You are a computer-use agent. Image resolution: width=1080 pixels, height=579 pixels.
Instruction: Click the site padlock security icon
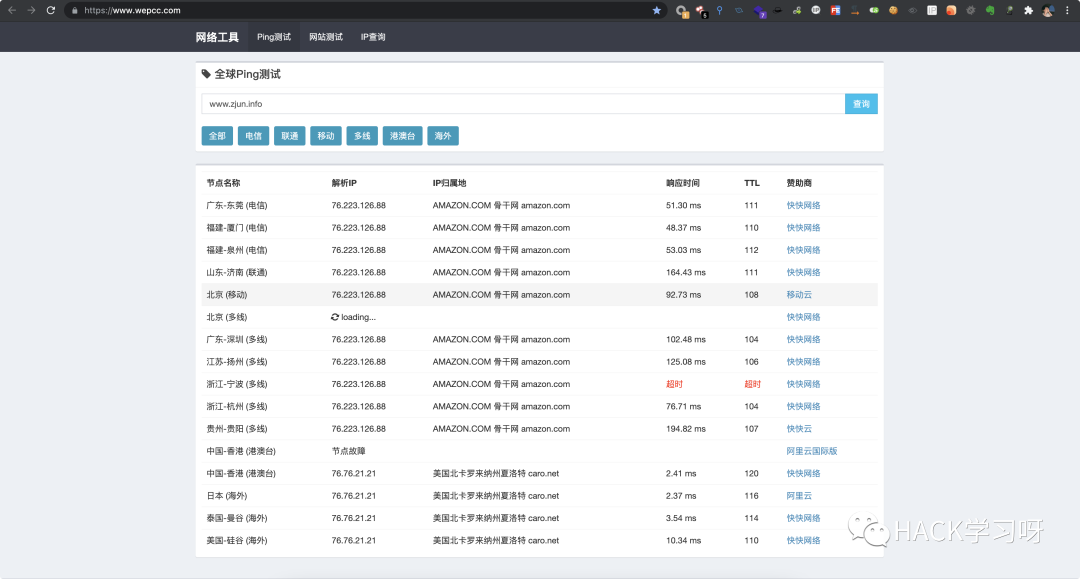pyautogui.click(x=74, y=10)
